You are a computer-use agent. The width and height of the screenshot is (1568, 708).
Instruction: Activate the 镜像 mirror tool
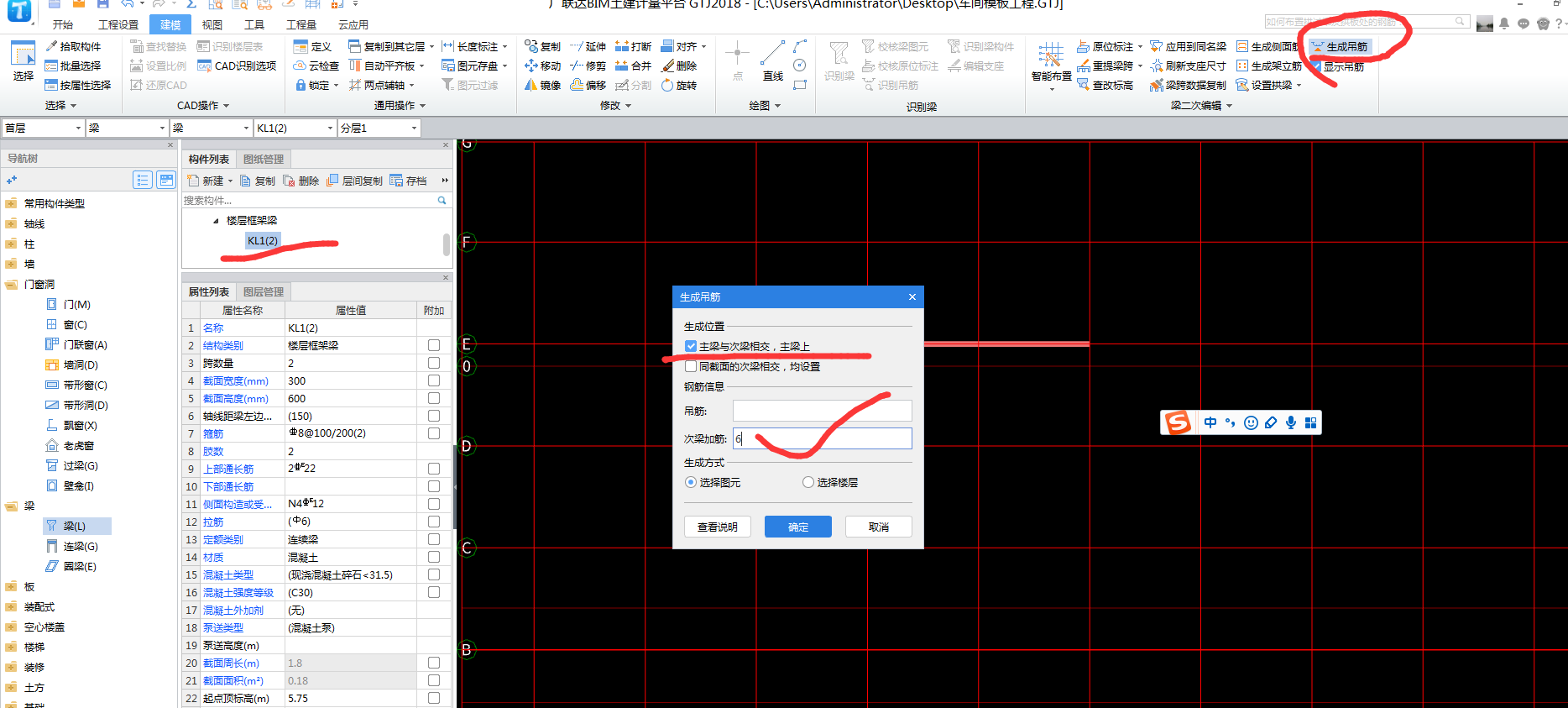542,85
